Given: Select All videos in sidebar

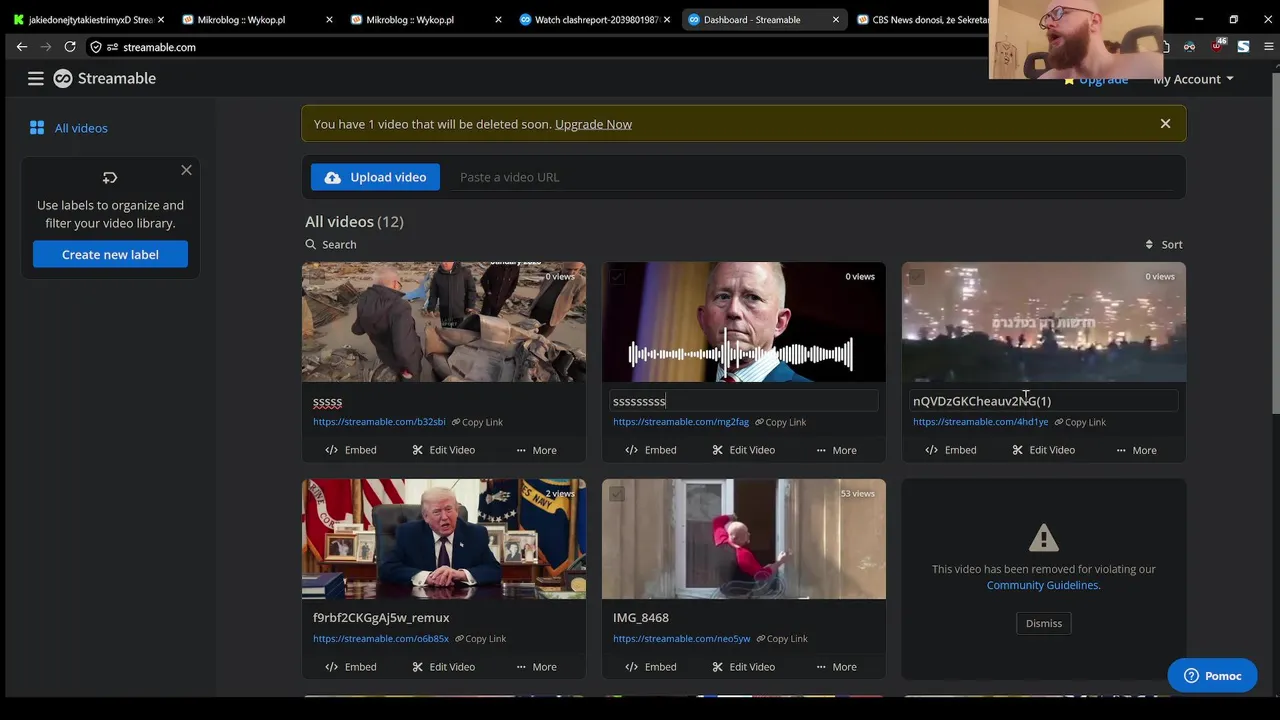Looking at the screenshot, I should pyautogui.click(x=69, y=128).
